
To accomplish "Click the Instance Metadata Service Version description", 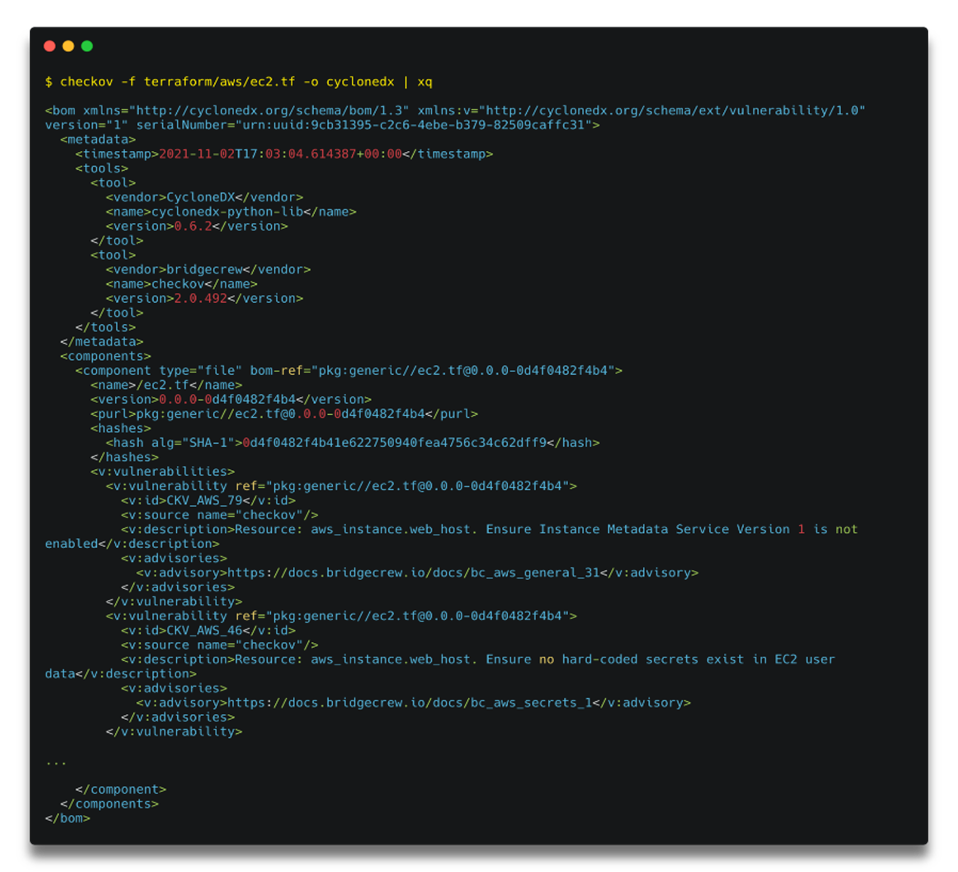I will (452, 537).
